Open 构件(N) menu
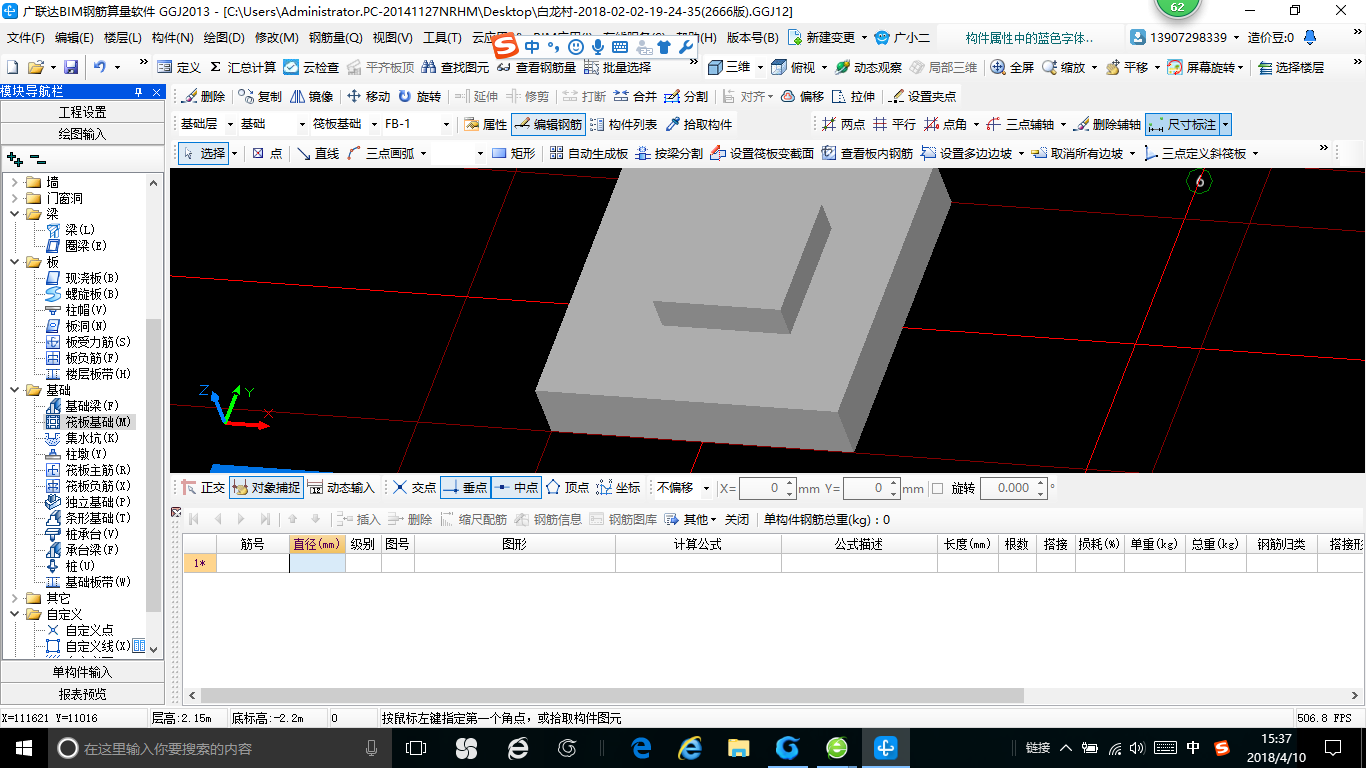The image size is (1366, 768). coord(172,38)
